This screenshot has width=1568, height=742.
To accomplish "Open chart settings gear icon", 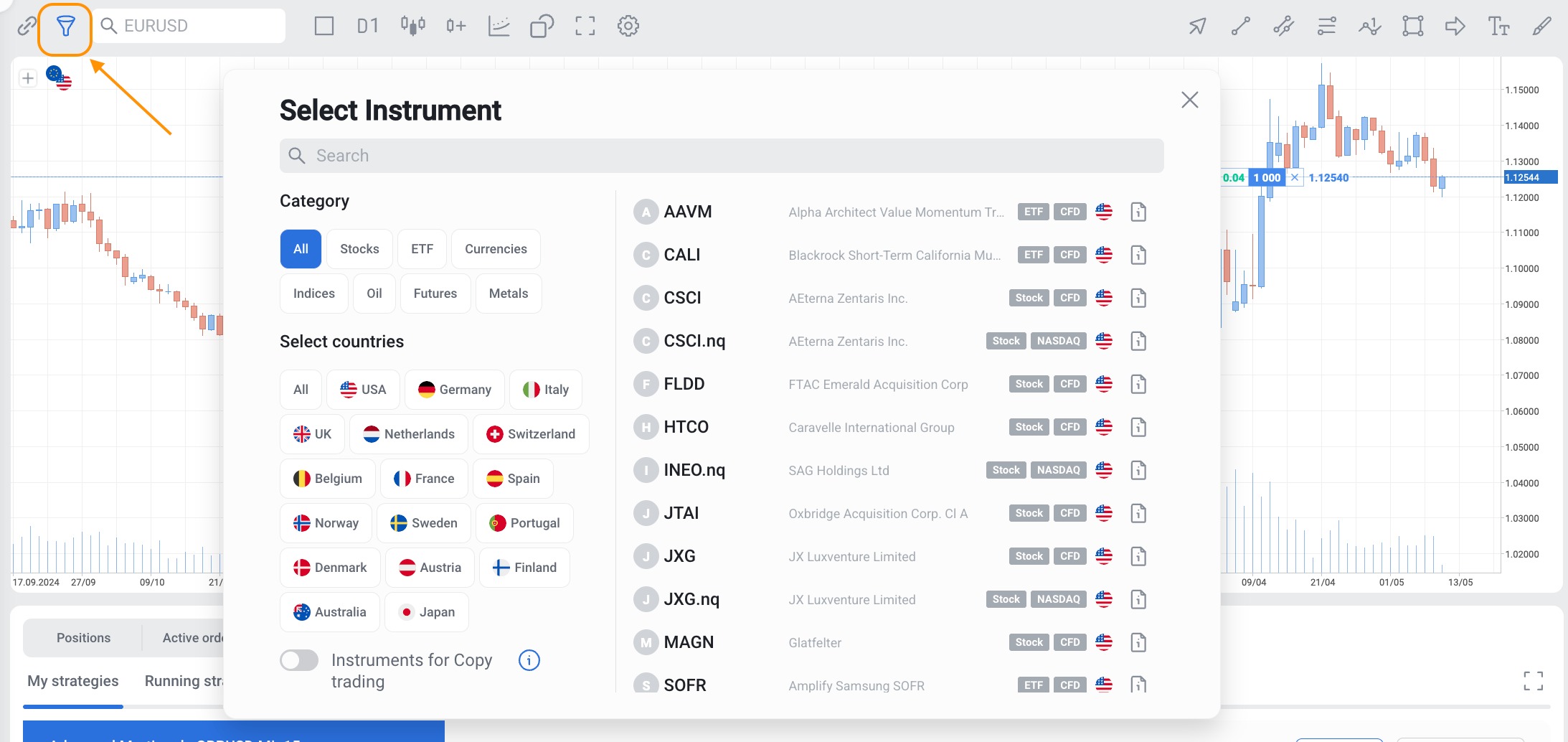I will click(628, 27).
